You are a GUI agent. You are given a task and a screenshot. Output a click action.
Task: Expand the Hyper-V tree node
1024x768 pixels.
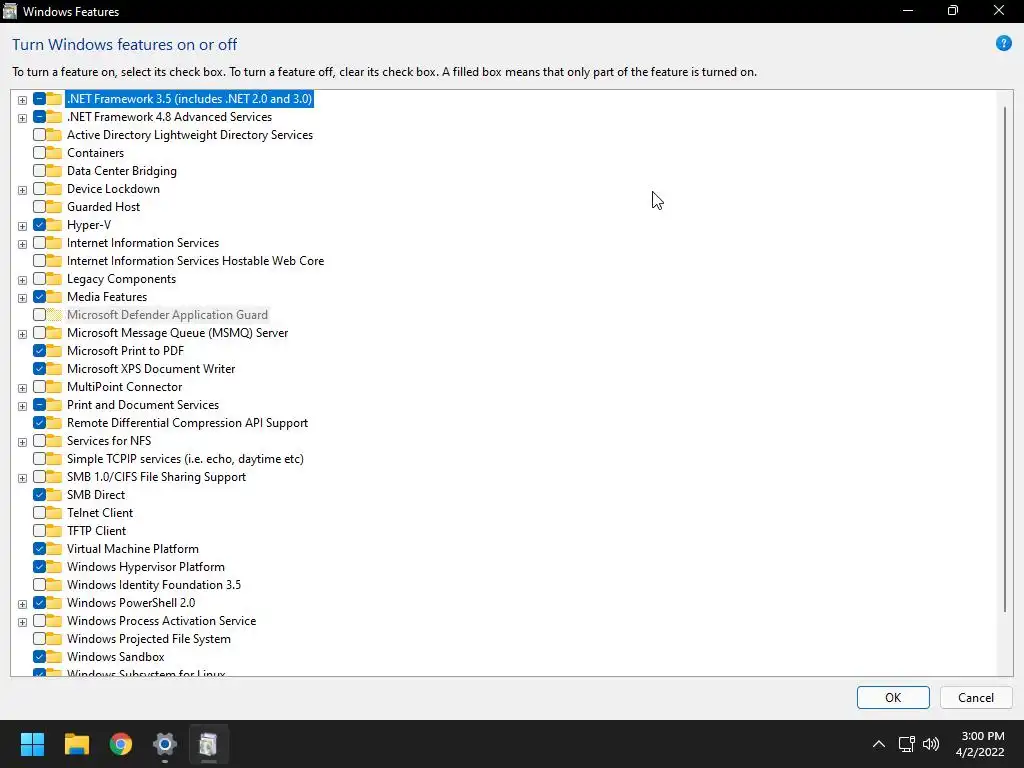tap(22, 226)
